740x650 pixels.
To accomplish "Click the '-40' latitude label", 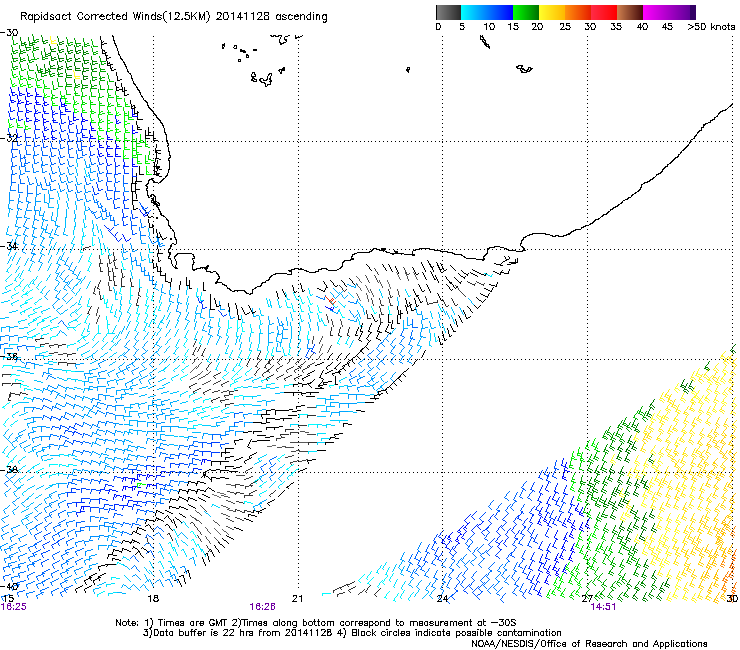I will (x=10, y=587).
